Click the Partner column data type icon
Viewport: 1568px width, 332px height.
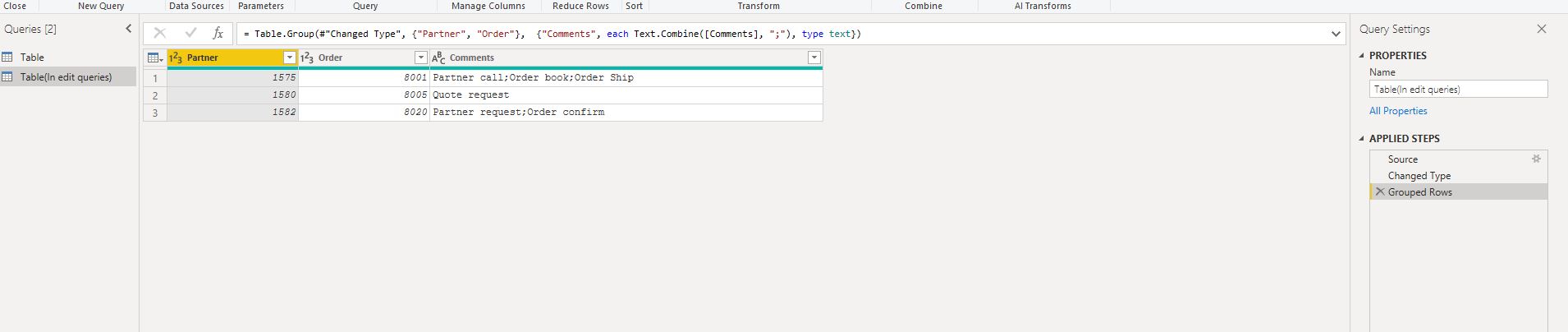coord(175,58)
